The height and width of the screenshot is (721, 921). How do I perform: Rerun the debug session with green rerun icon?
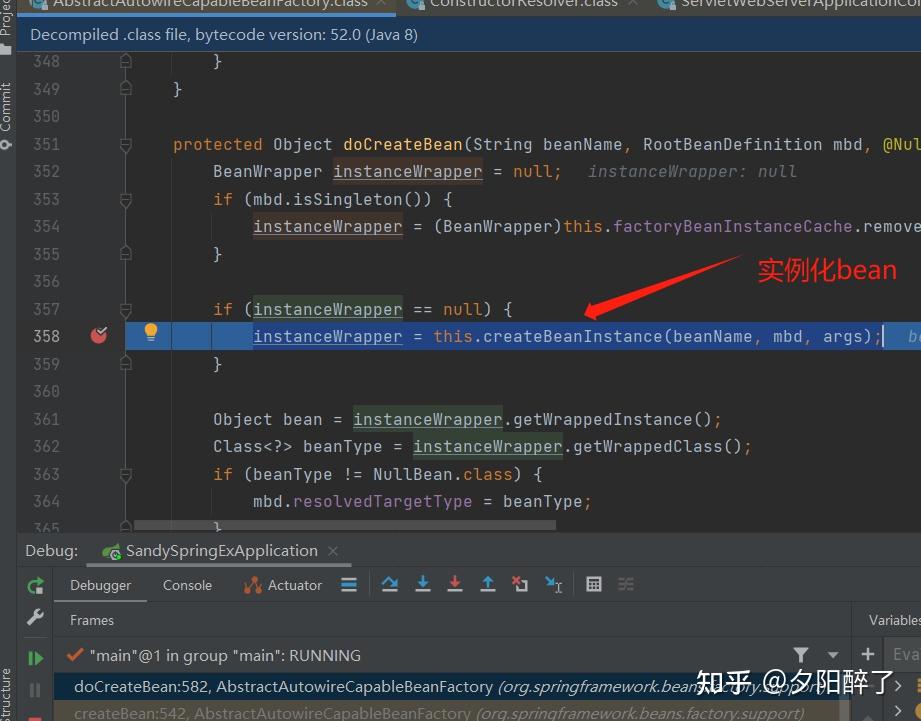pyautogui.click(x=33, y=585)
